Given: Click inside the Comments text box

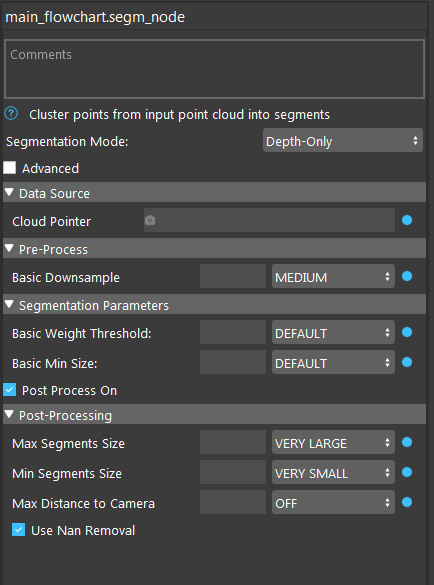Looking at the screenshot, I should [214, 69].
